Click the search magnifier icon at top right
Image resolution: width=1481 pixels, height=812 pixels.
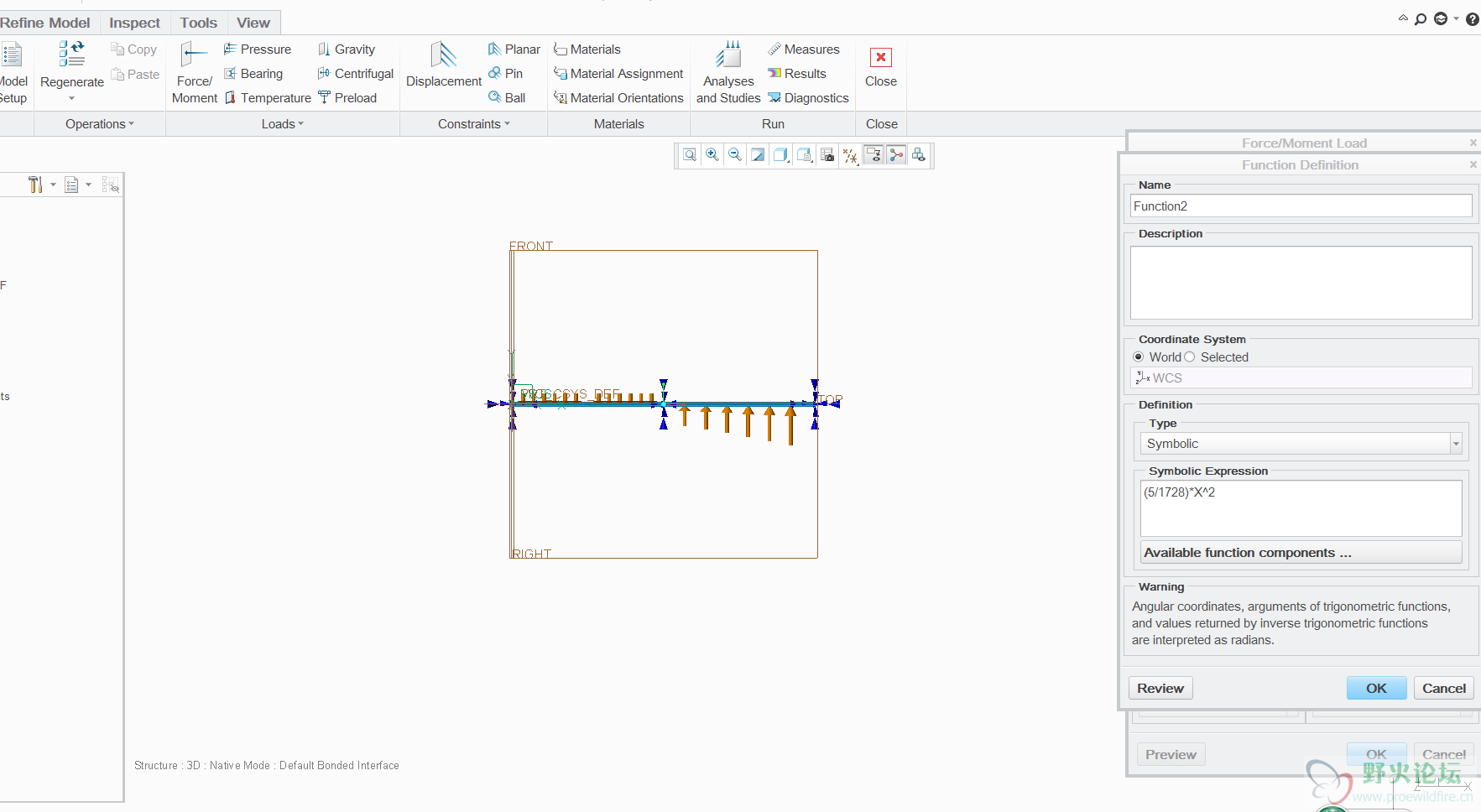[1421, 19]
